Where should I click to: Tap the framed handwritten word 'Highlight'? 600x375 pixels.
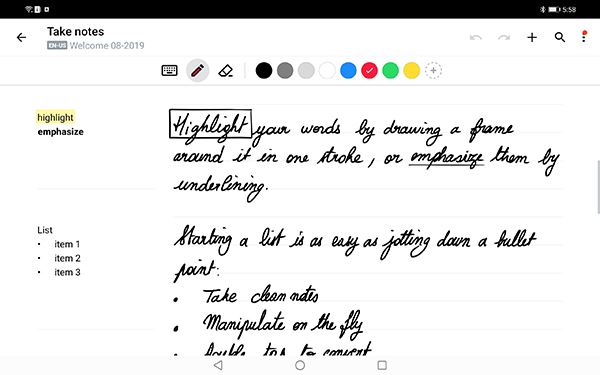pos(210,124)
